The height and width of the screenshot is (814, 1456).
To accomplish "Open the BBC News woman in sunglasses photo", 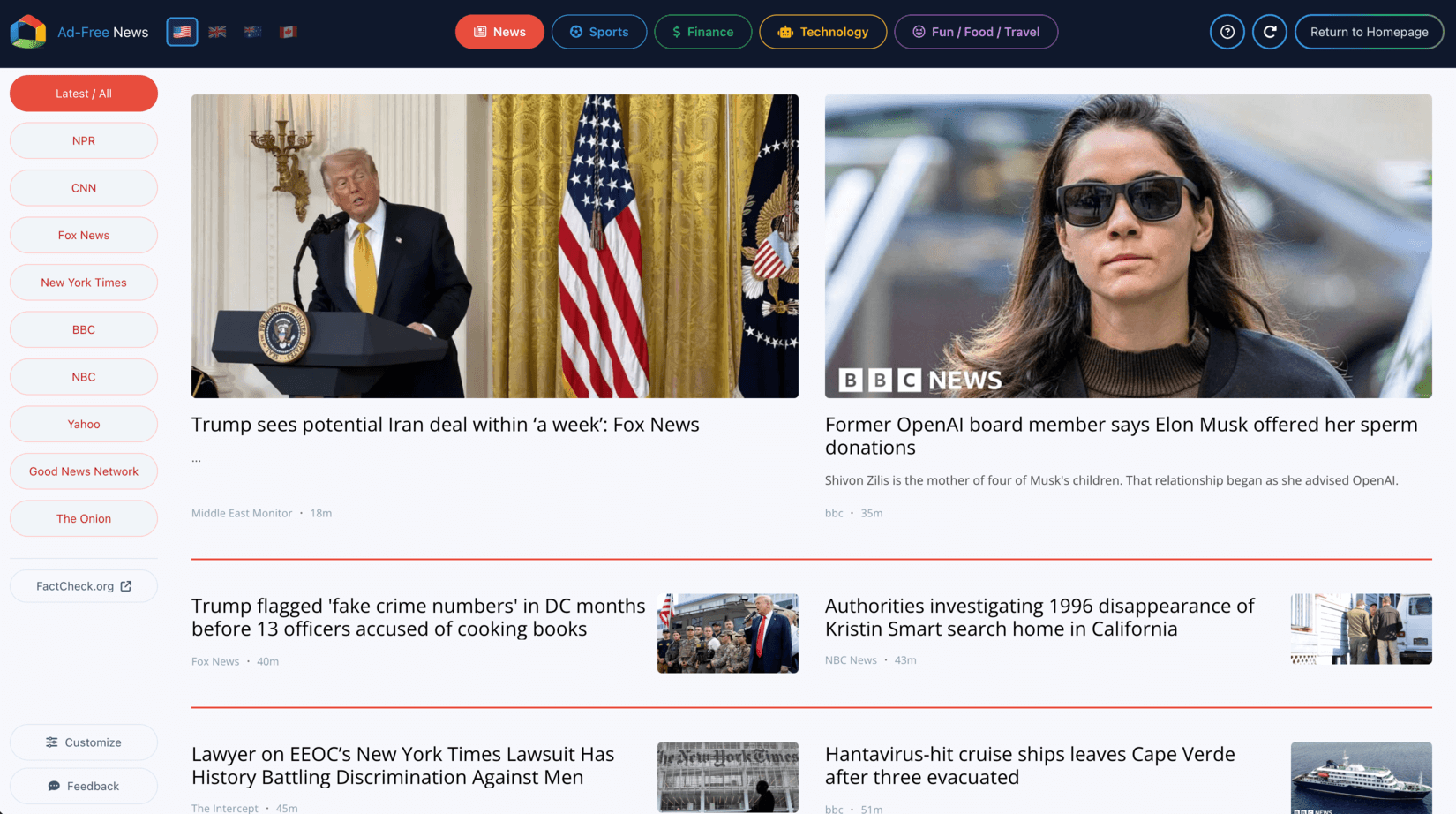I will [x=1128, y=246].
